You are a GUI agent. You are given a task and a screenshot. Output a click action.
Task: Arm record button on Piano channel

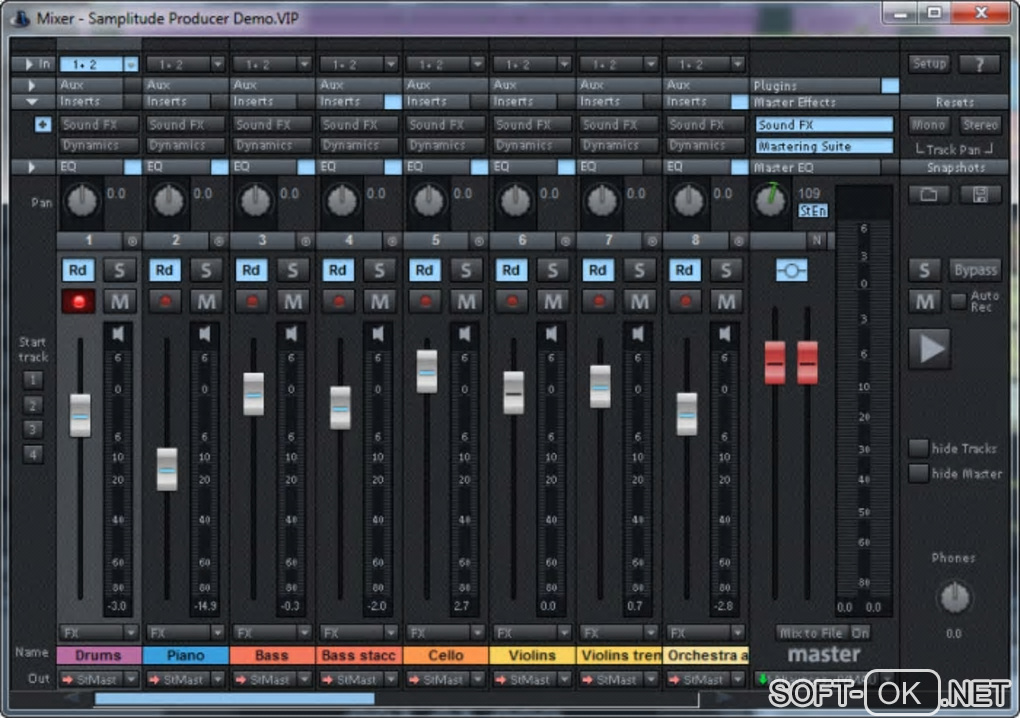[x=165, y=301]
